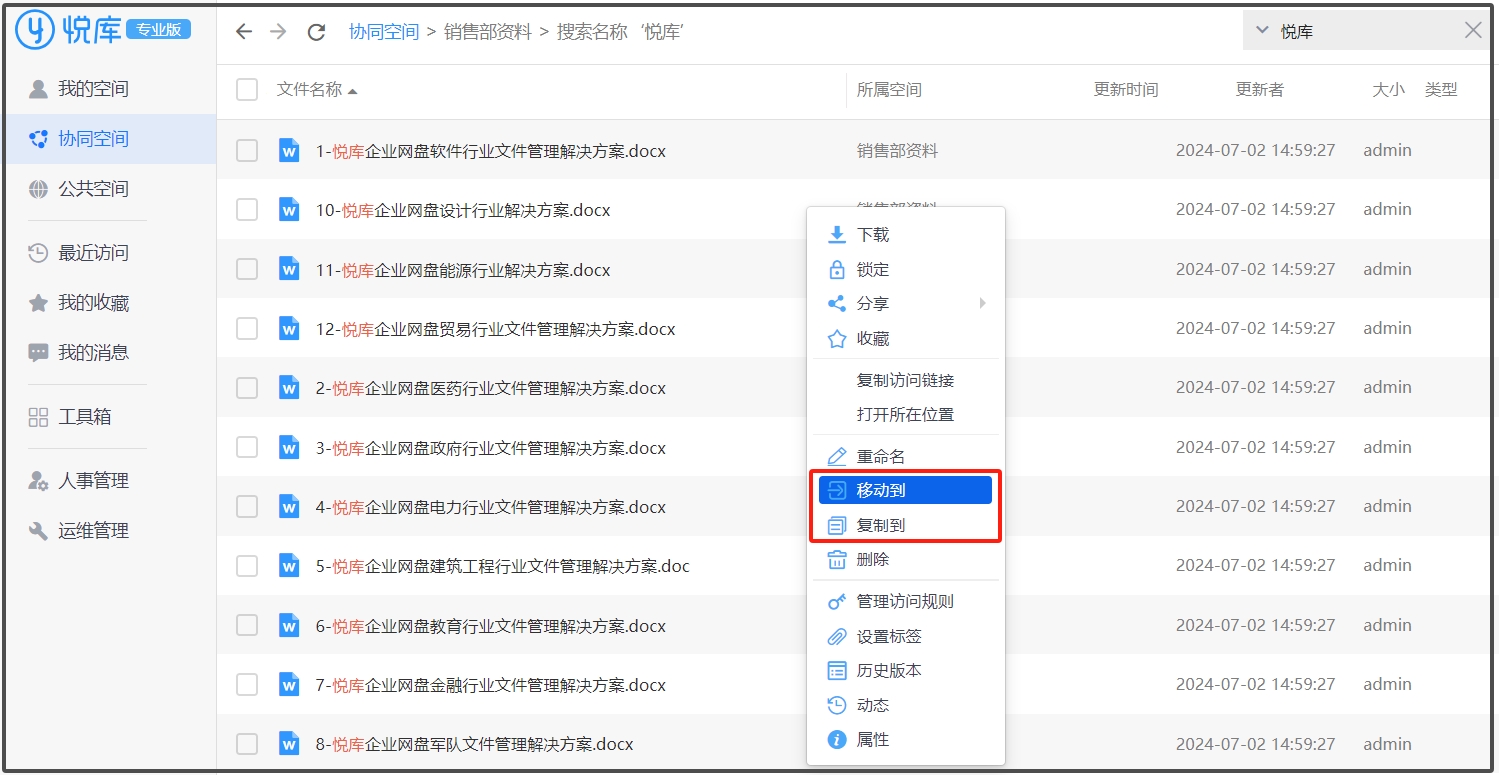Toggle the select-all checkbox in header

click(247, 90)
